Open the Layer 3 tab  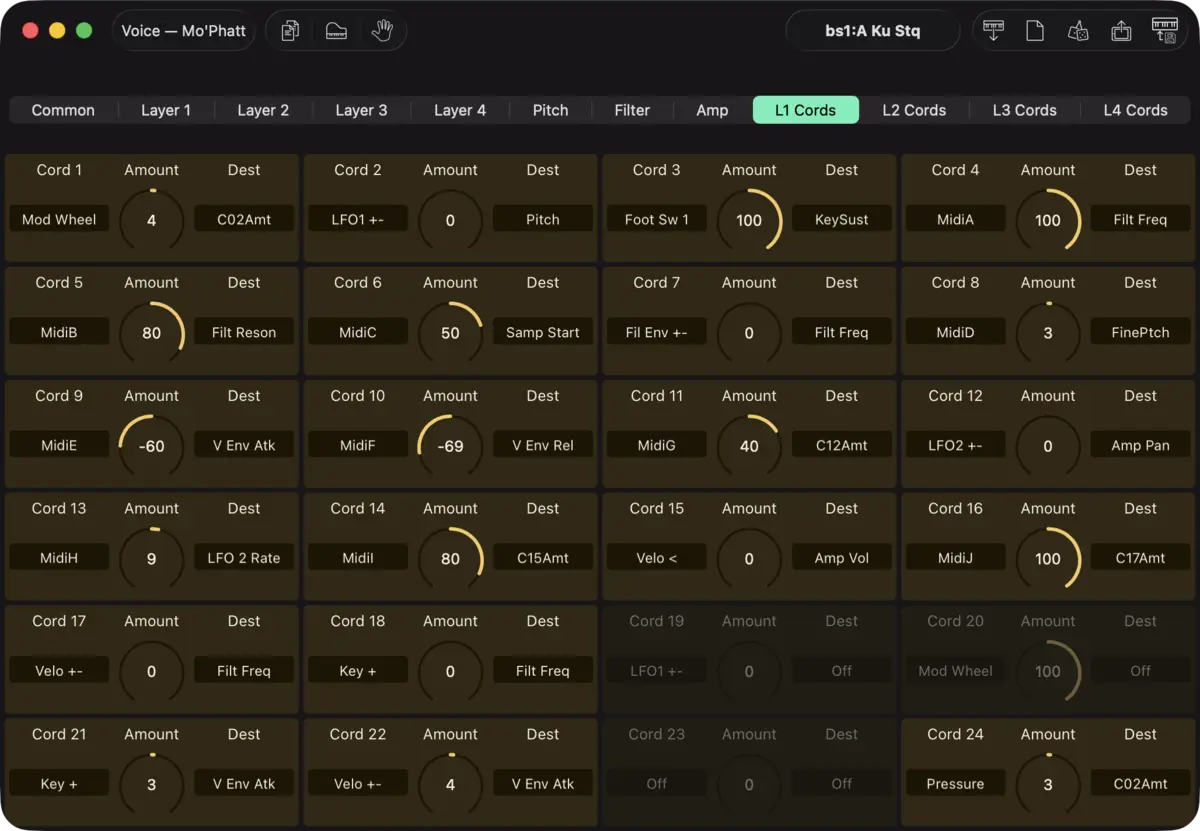pyautogui.click(x=361, y=110)
